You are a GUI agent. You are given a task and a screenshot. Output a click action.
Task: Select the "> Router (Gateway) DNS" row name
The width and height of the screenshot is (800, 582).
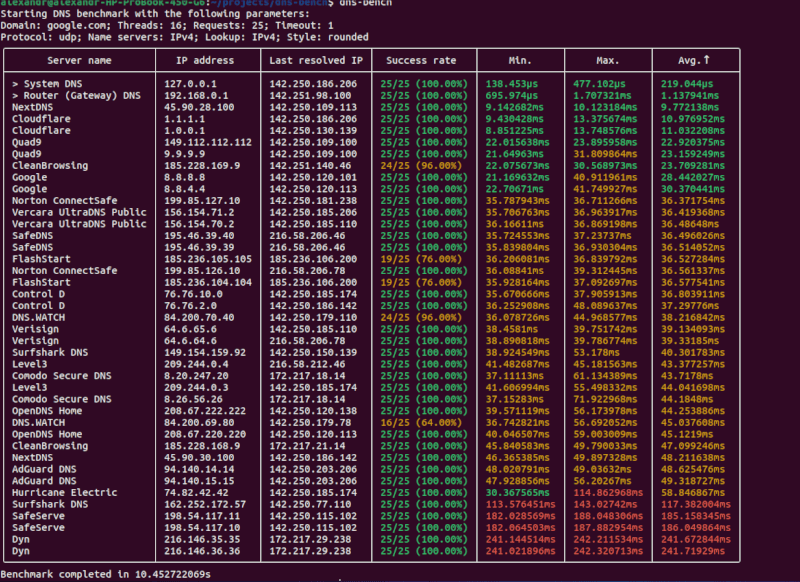[x=77, y=93]
